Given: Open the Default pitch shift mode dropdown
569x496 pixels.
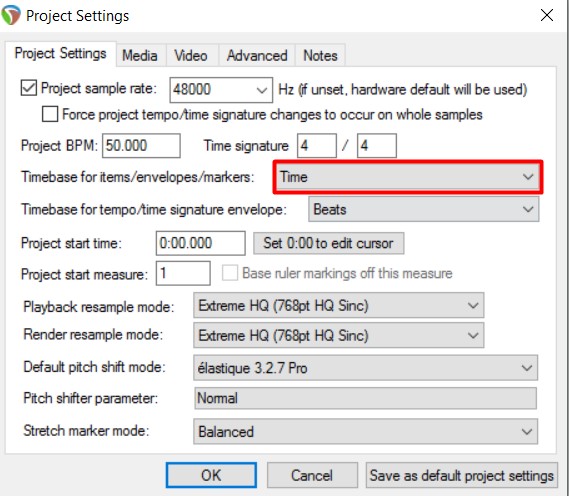Looking at the screenshot, I should point(365,368).
